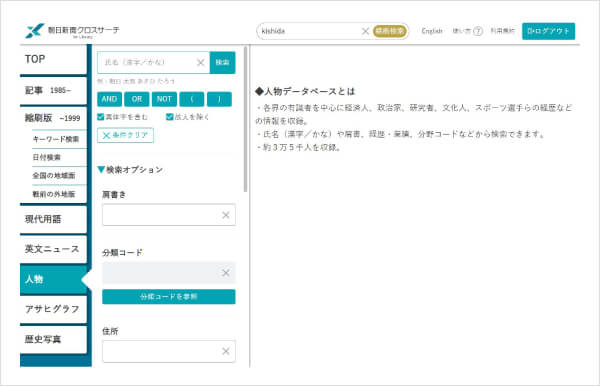Click the 条件クリア button
600x386 pixels.
[x=126, y=135]
